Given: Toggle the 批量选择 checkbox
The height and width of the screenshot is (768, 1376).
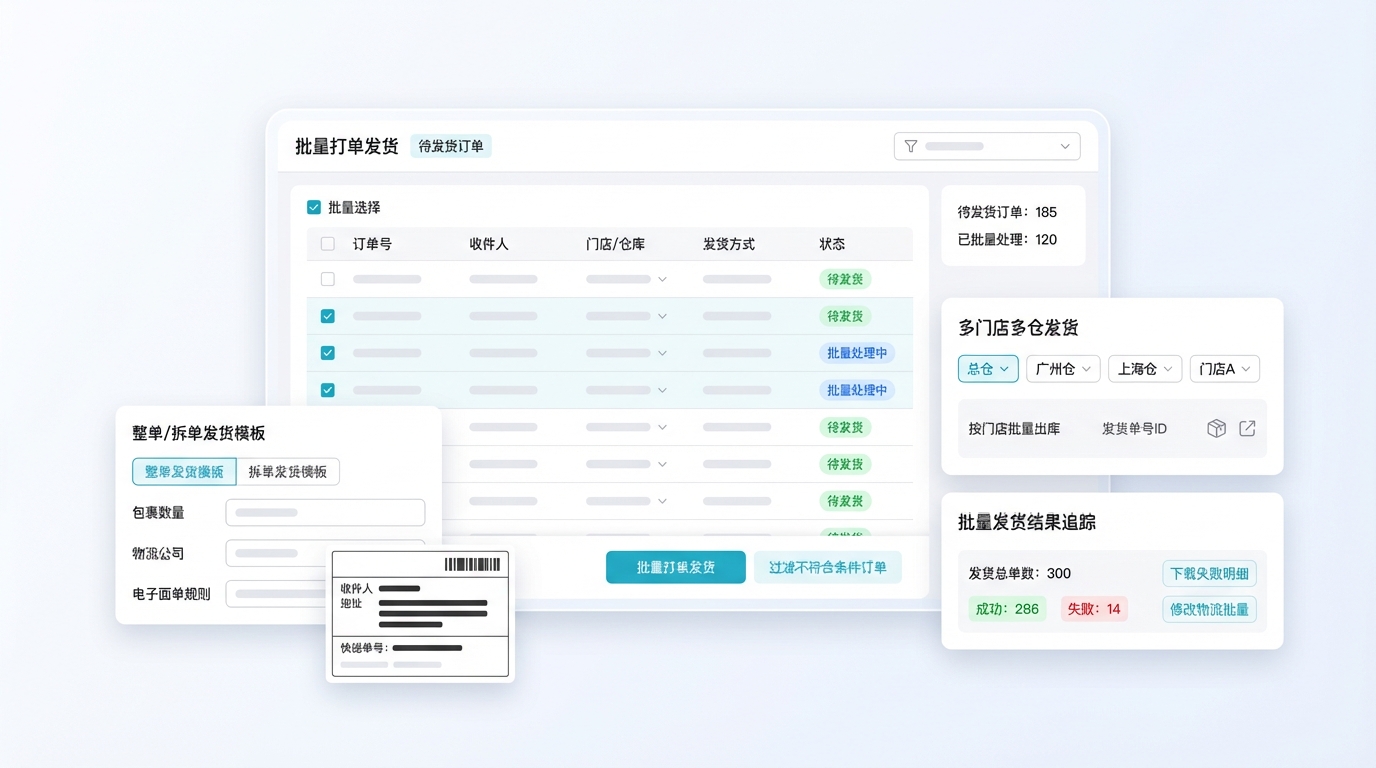Looking at the screenshot, I should (x=314, y=207).
